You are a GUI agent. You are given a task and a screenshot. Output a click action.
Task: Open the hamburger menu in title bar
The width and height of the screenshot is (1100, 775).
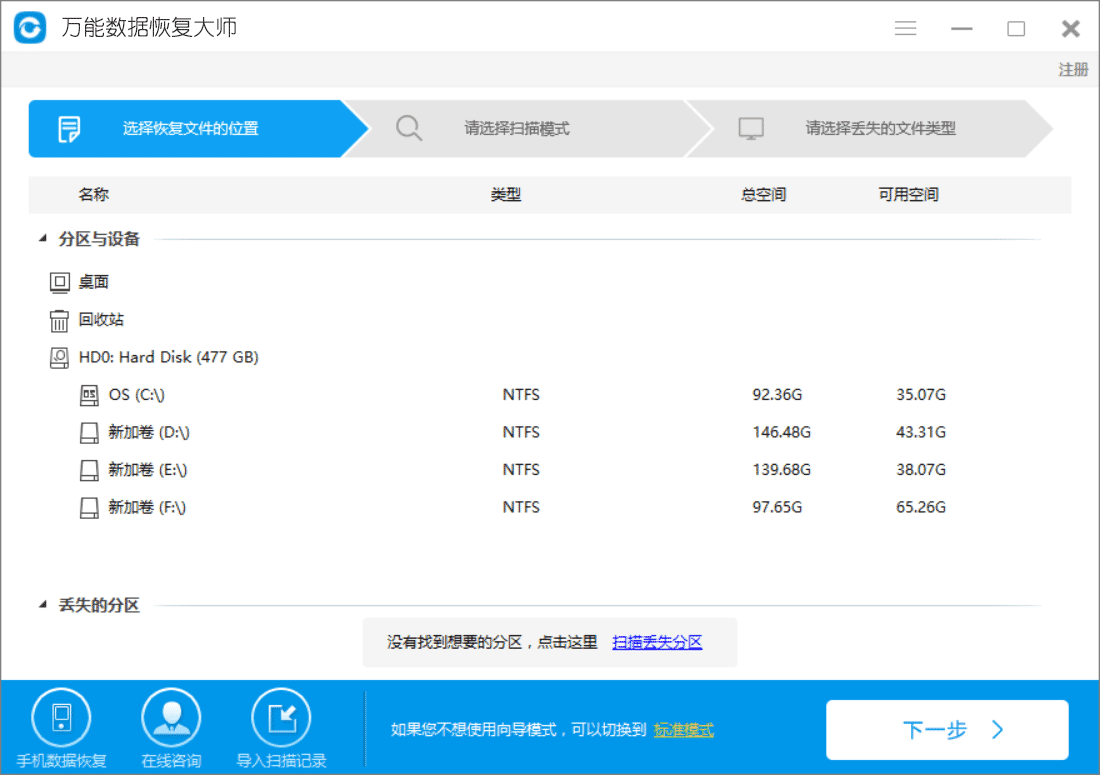905,28
